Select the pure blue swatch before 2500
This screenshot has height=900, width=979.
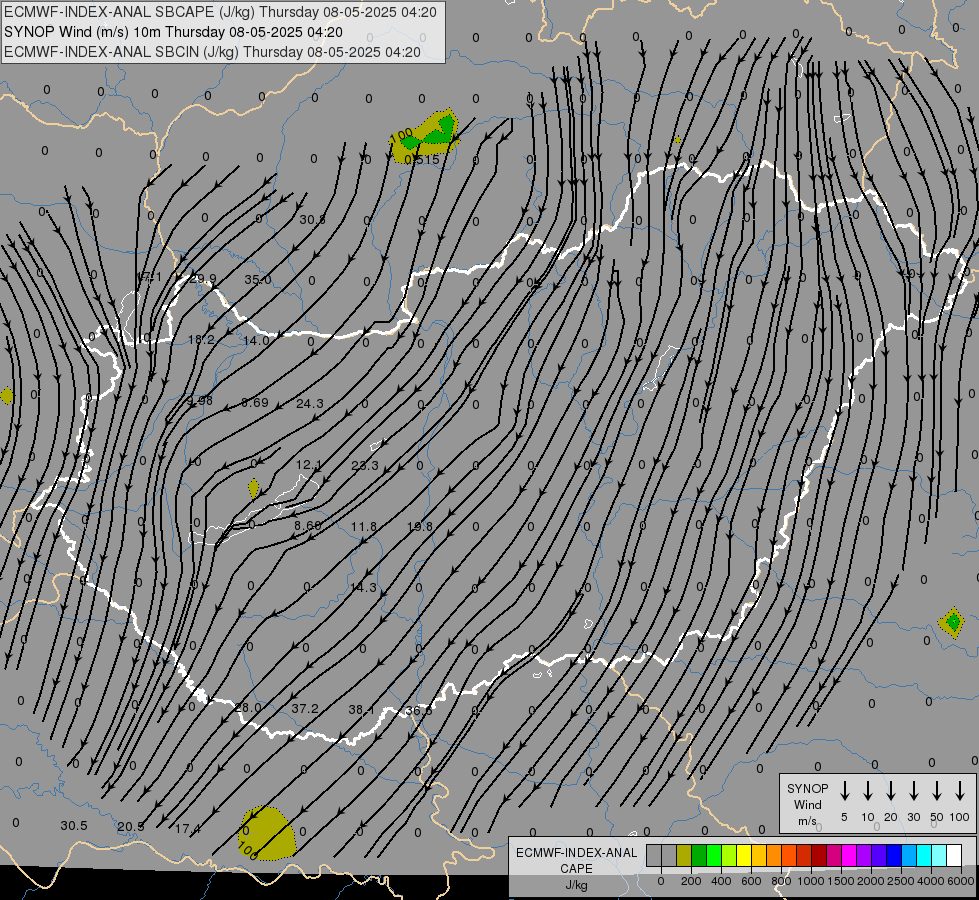point(893,855)
